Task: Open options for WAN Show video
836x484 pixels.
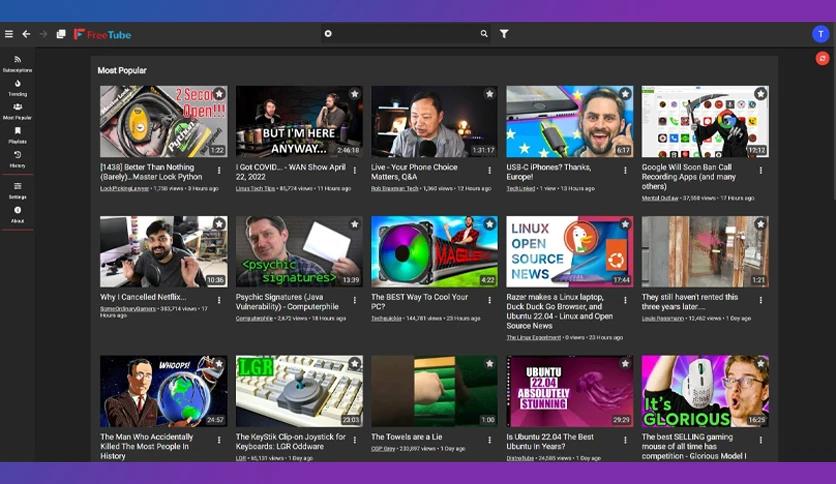Action: click(355, 171)
